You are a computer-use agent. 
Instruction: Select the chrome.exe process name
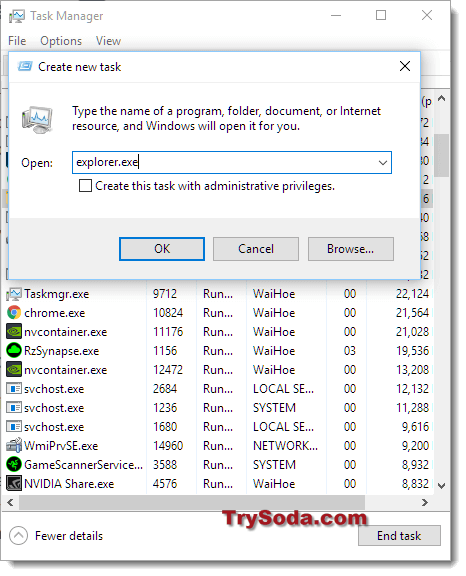click(55, 313)
